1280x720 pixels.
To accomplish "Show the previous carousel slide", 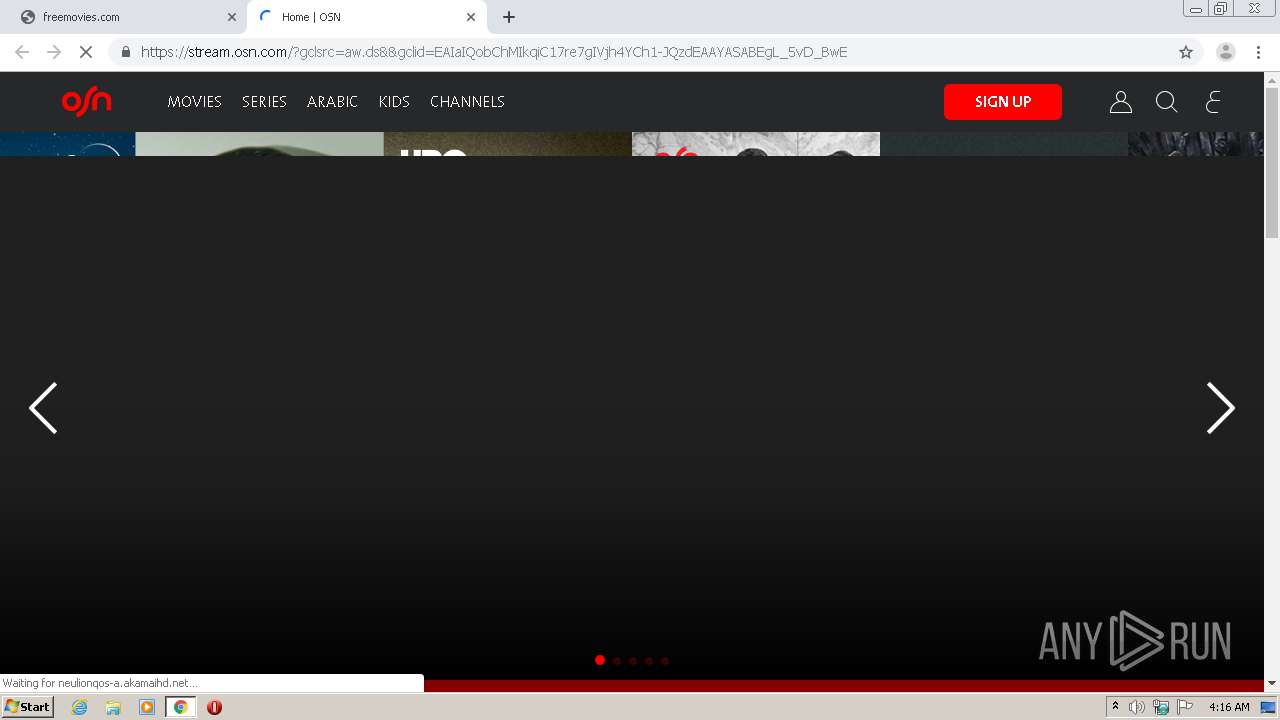I will pyautogui.click(x=43, y=408).
